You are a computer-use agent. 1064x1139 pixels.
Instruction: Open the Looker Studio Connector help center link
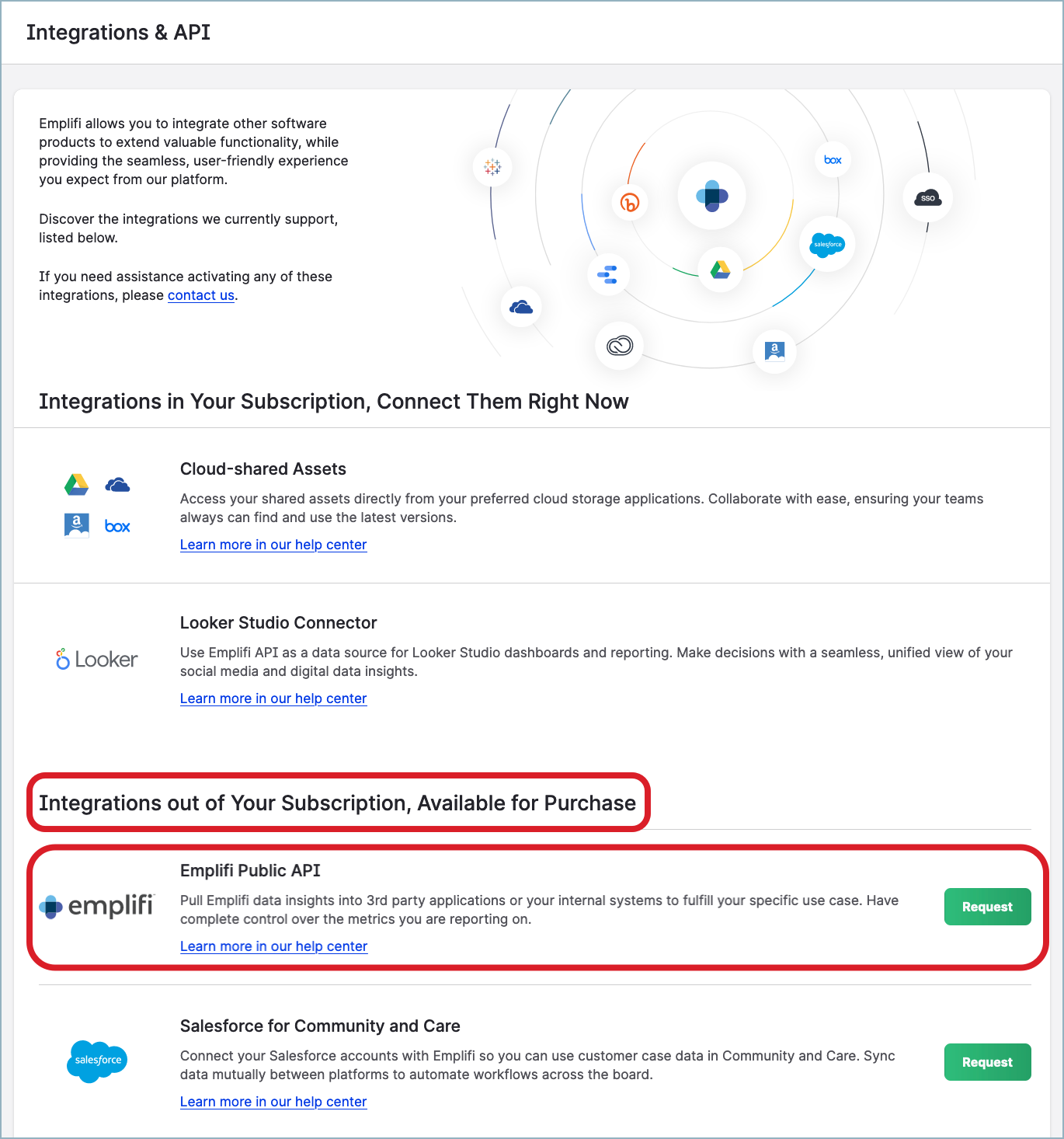pyautogui.click(x=273, y=698)
